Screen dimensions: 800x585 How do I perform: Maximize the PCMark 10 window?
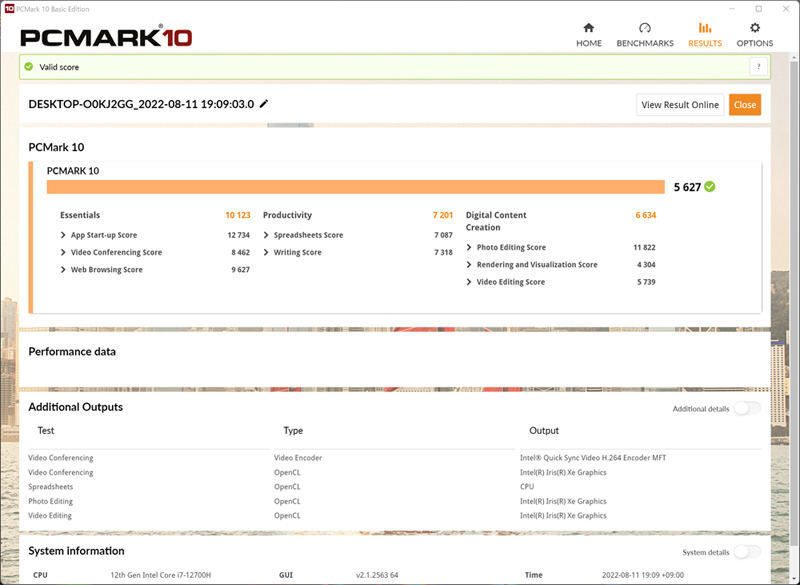(759, 9)
